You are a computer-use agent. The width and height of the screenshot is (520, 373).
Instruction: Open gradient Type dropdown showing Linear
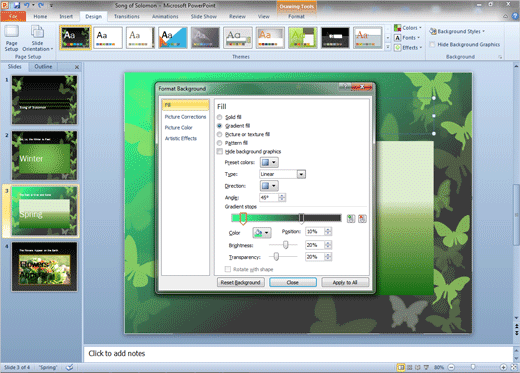point(301,174)
